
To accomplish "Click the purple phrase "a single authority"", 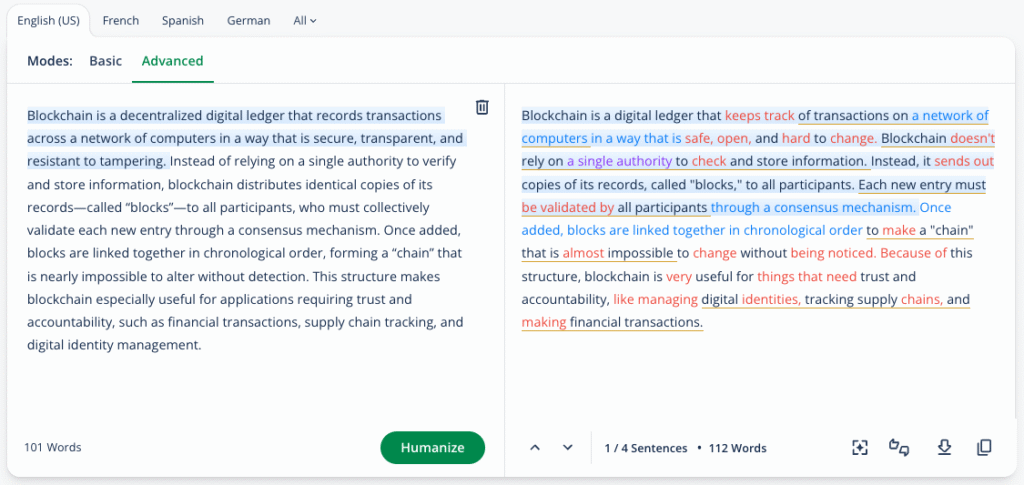I will coord(619,161).
